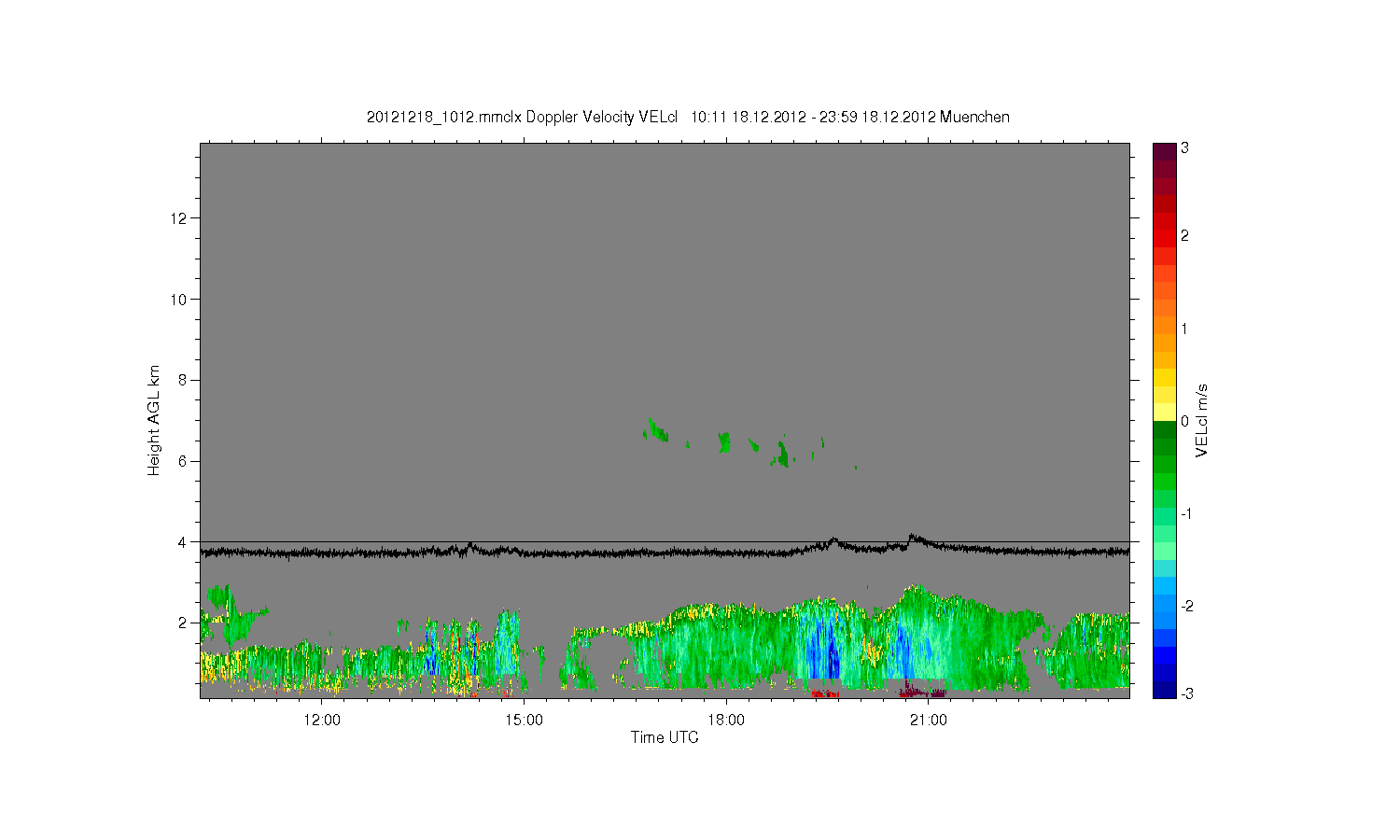Click the height tick label 6

click(x=184, y=461)
